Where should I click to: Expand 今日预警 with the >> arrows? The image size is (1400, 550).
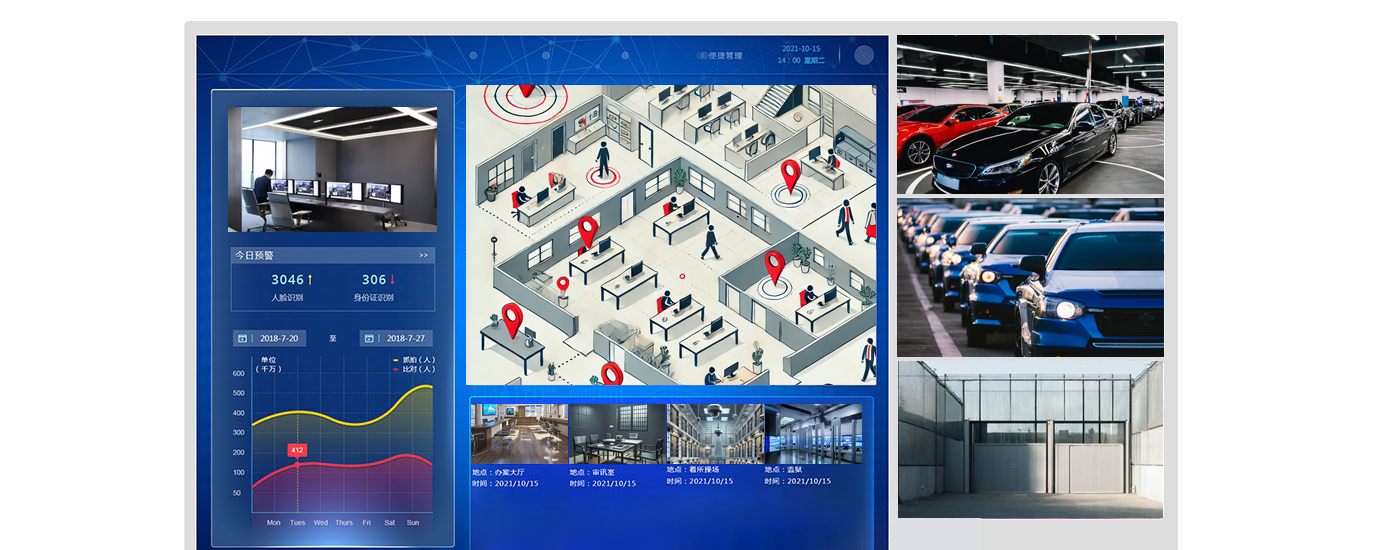tap(423, 256)
